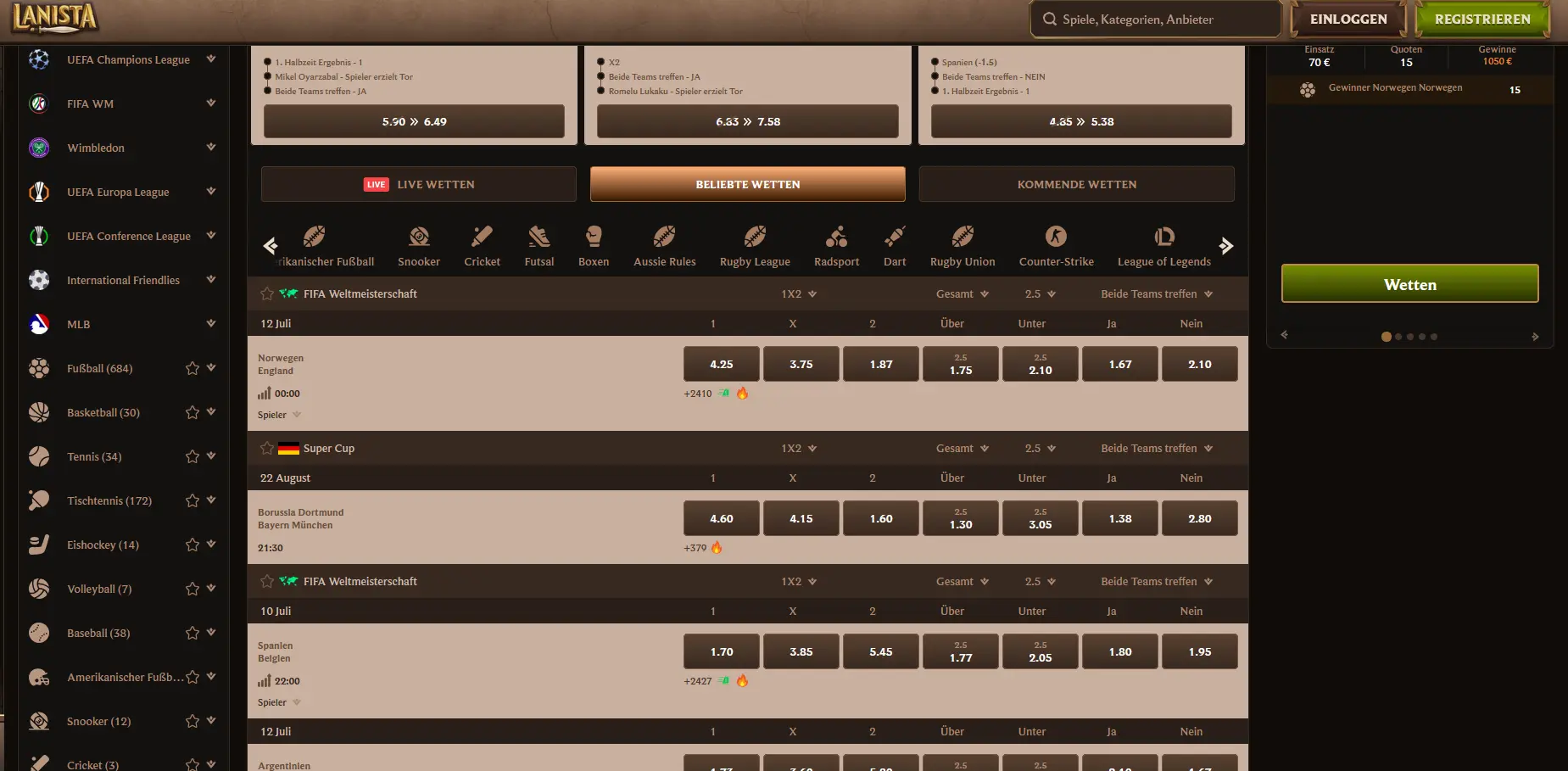The image size is (1568, 771).
Task: Open UEFA Conference League sidebar item
Action: click(129, 236)
